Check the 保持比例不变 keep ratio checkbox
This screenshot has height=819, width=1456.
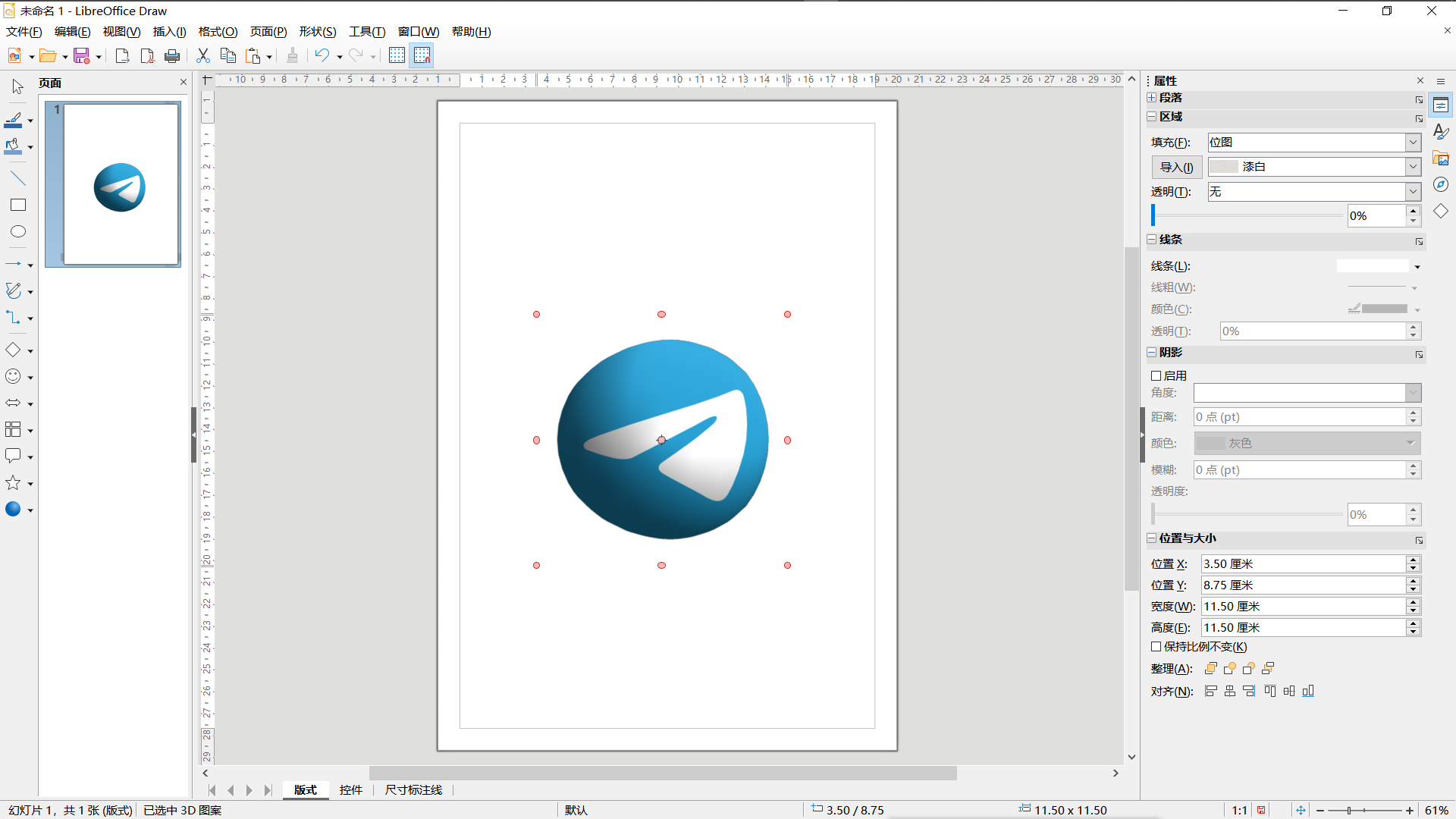coord(1156,647)
